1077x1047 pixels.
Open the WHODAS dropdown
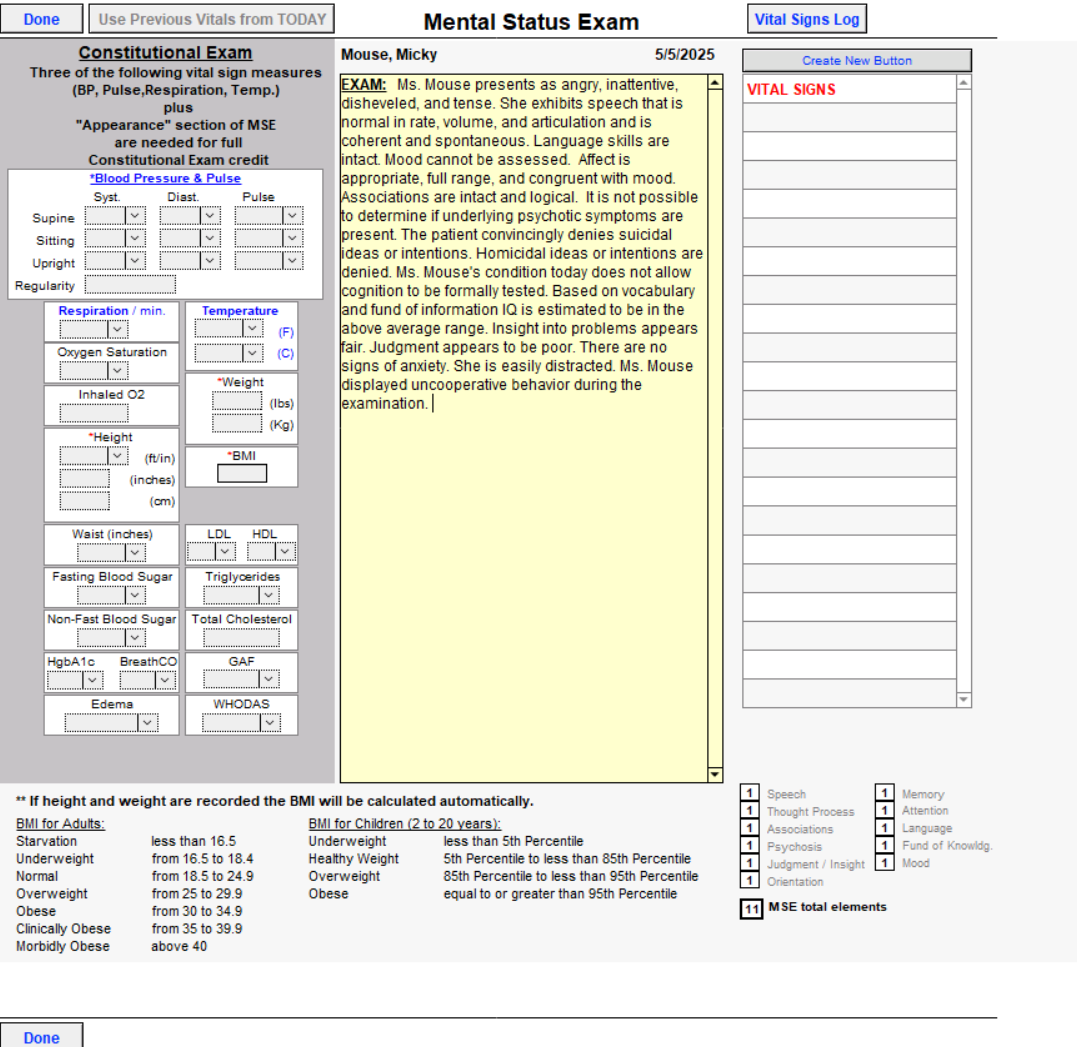(269, 723)
